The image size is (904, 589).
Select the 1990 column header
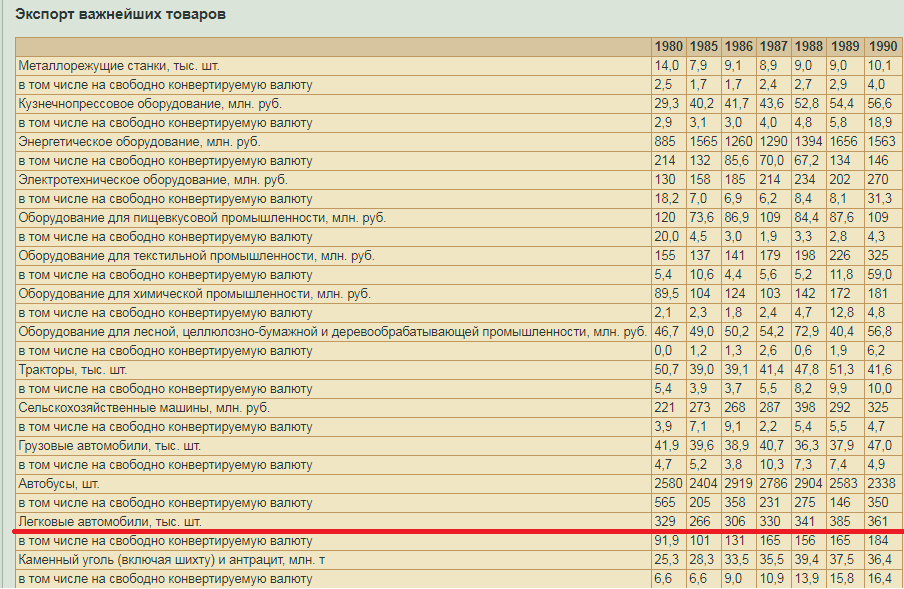pos(882,47)
